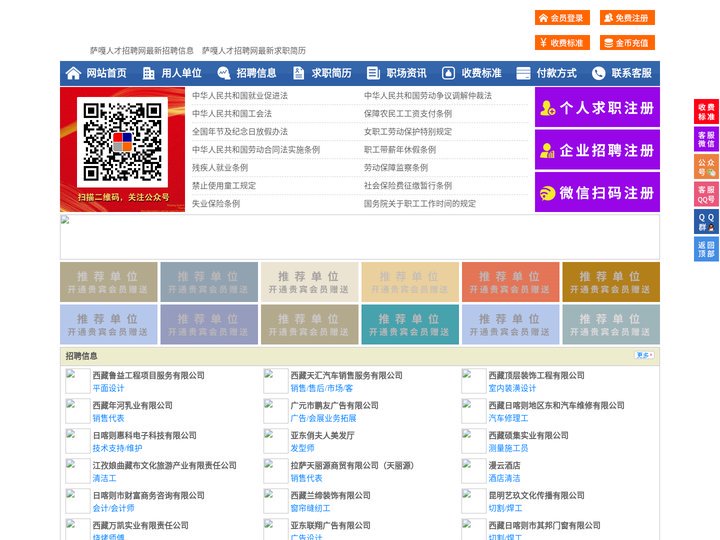This screenshot has height=540, width=720.
Task: Open job 平面设计
Action: (x=108, y=388)
